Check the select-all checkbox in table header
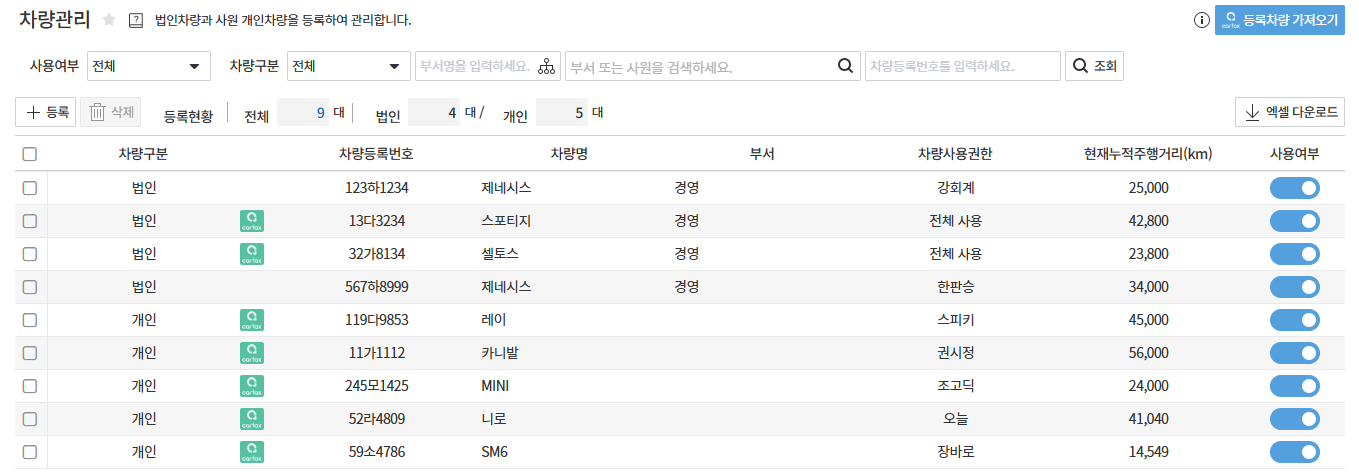Viewport: 1359px width, 476px height. 30,154
